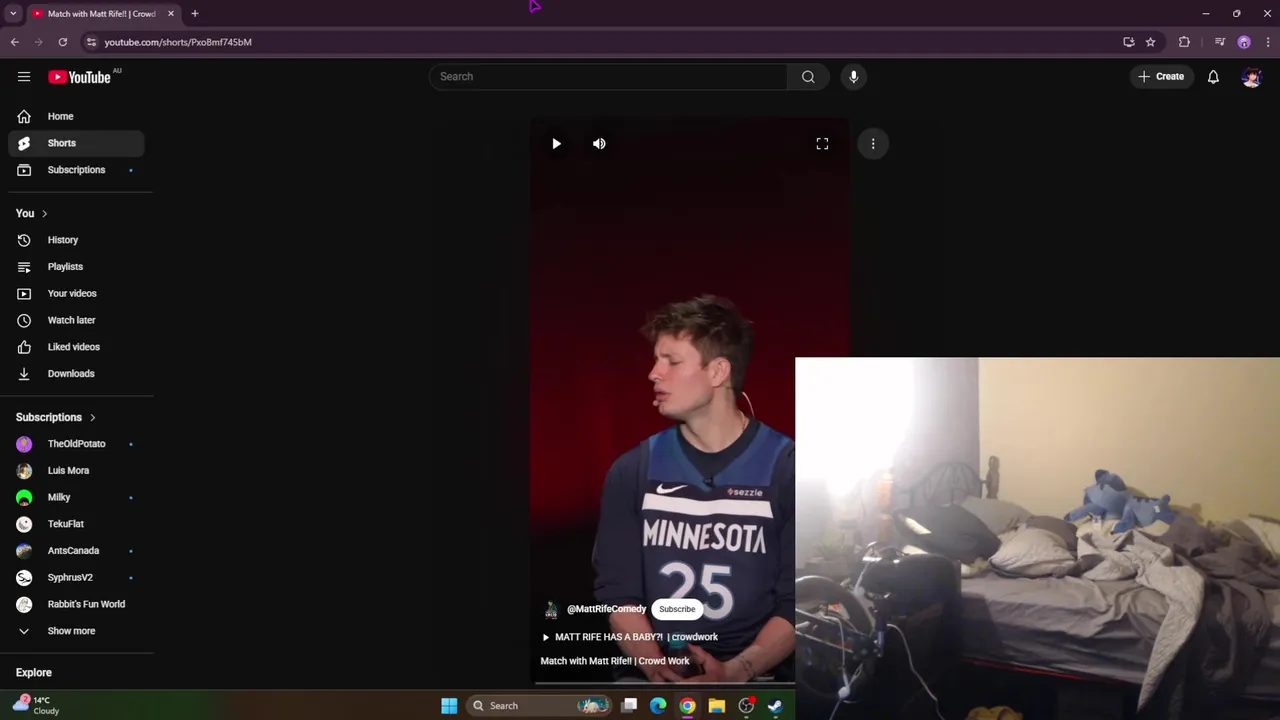The height and width of the screenshot is (720, 1280).
Task: Select Shorts in the sidebar
Action: (x=77, y=143)
